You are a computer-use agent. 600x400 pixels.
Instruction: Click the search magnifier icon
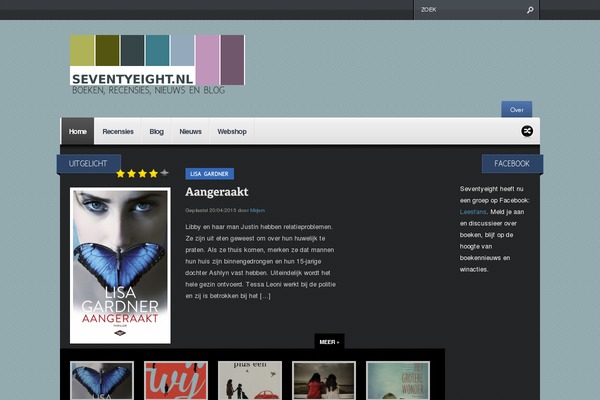point(530,10)
